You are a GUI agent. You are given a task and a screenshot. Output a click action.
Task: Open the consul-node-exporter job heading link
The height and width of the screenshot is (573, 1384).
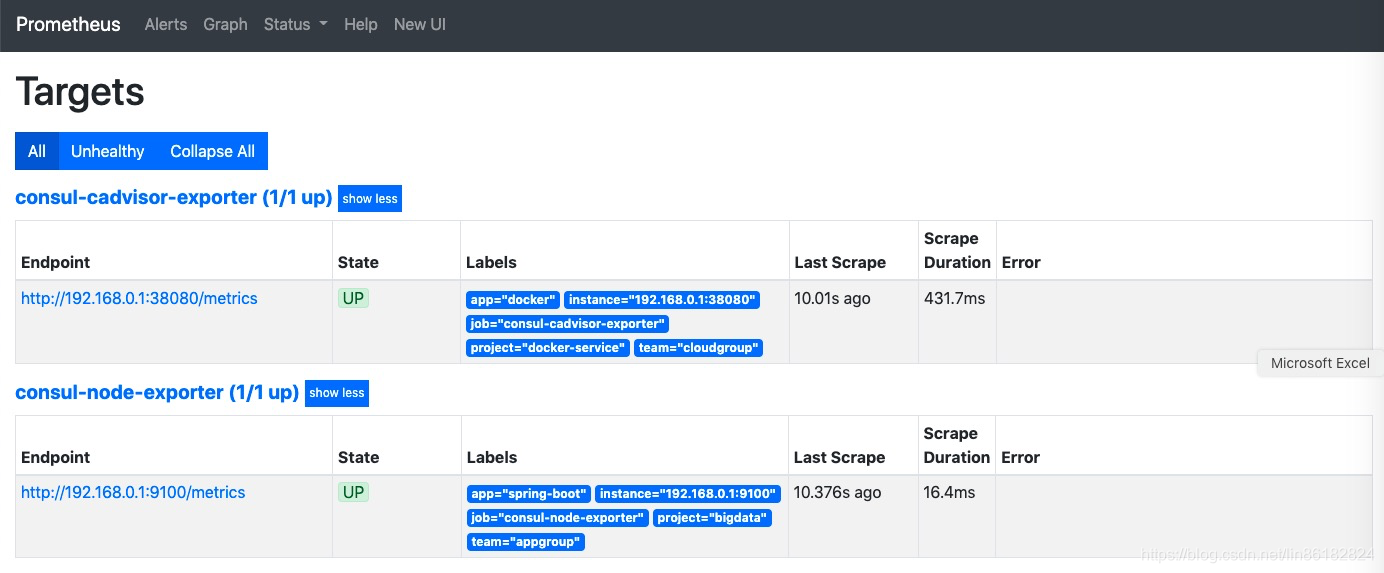point(157,392)
